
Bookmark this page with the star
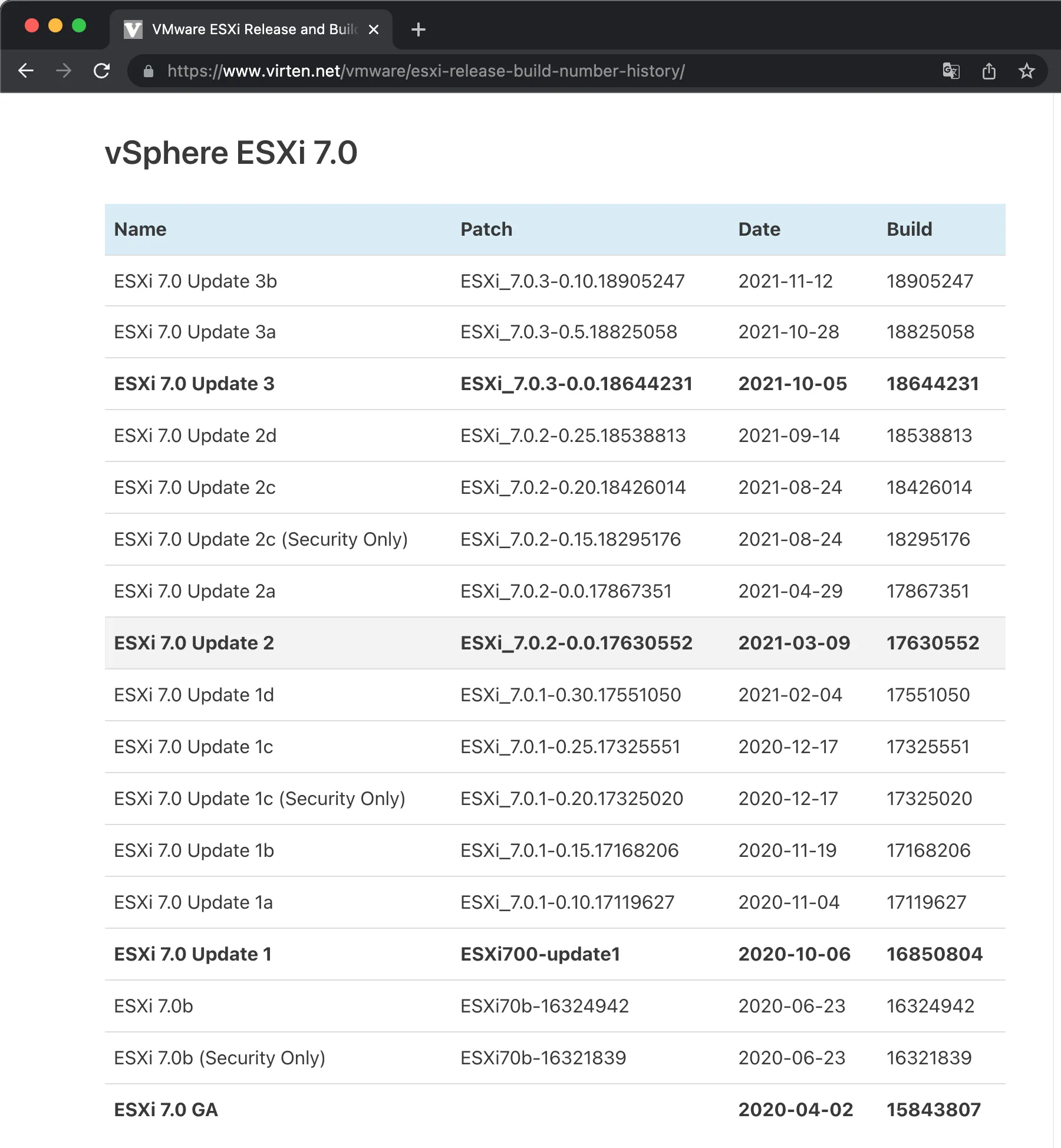coord(1026,71)
